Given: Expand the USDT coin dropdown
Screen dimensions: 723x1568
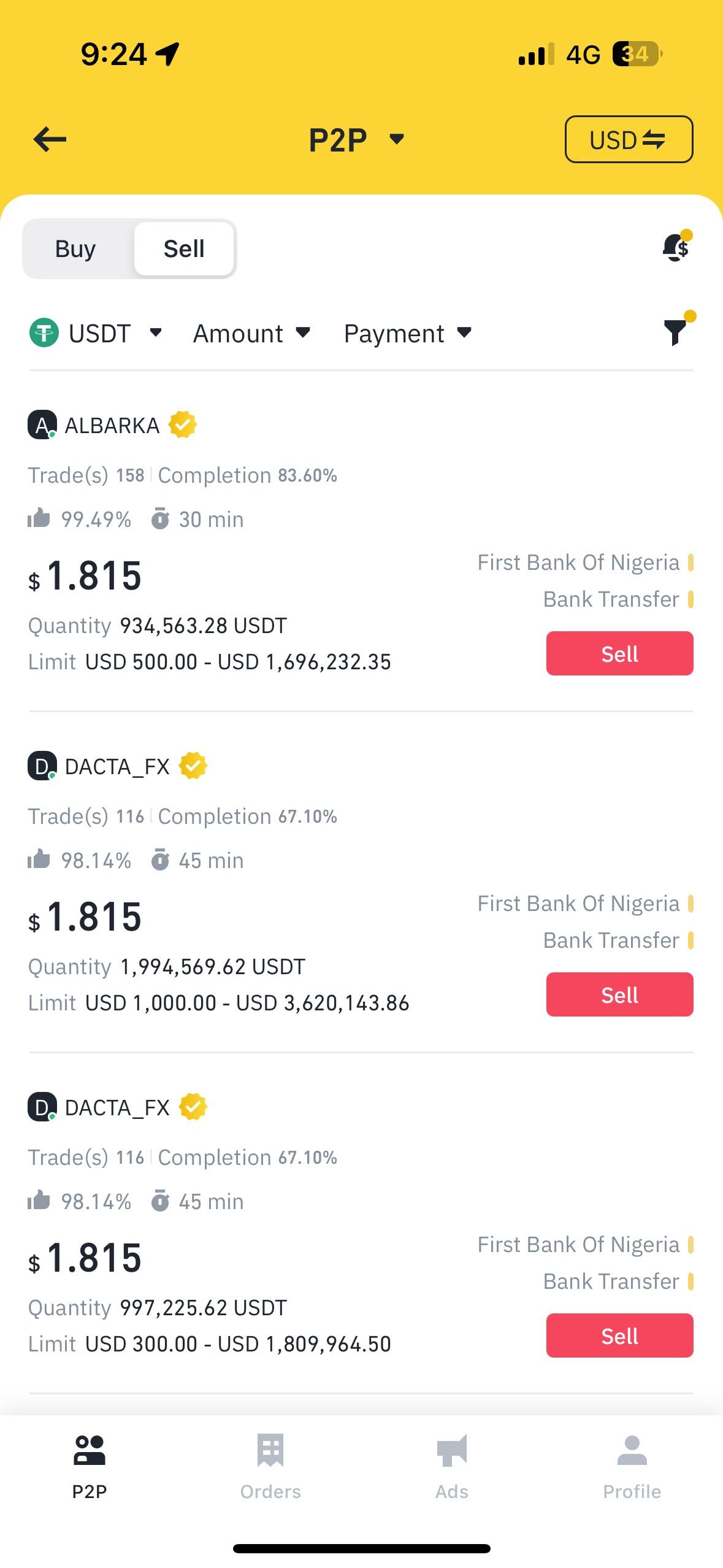Looking at the screenshot, I should 96,334.
